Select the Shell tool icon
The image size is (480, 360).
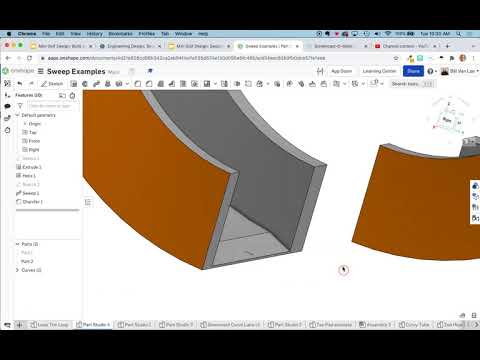click(183, 84)
